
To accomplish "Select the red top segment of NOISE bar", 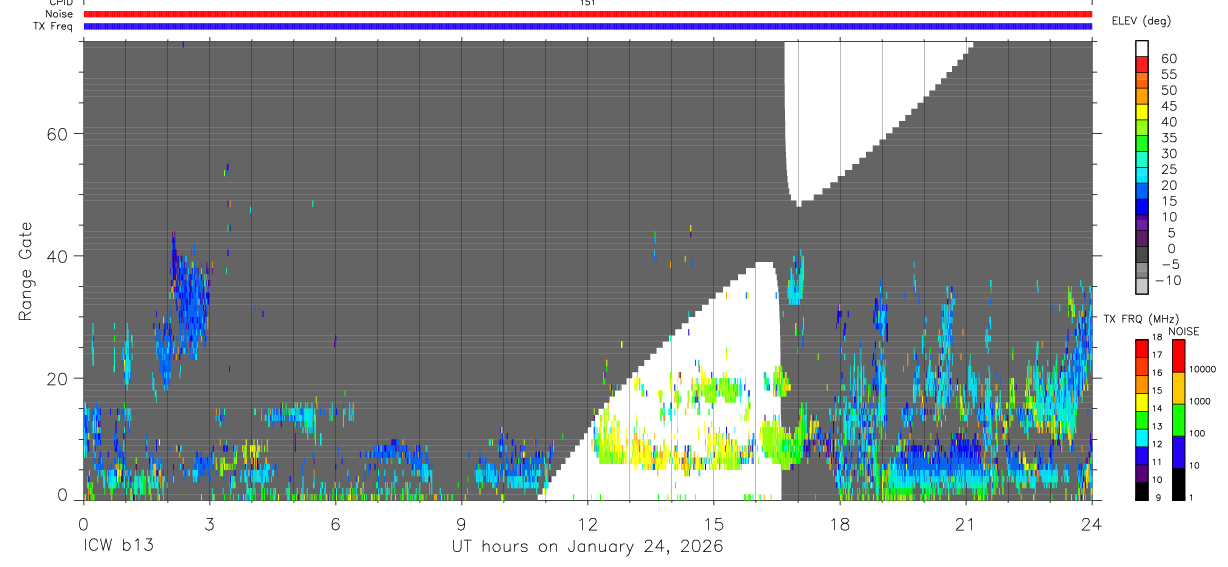I will (x=1178, y=355).
